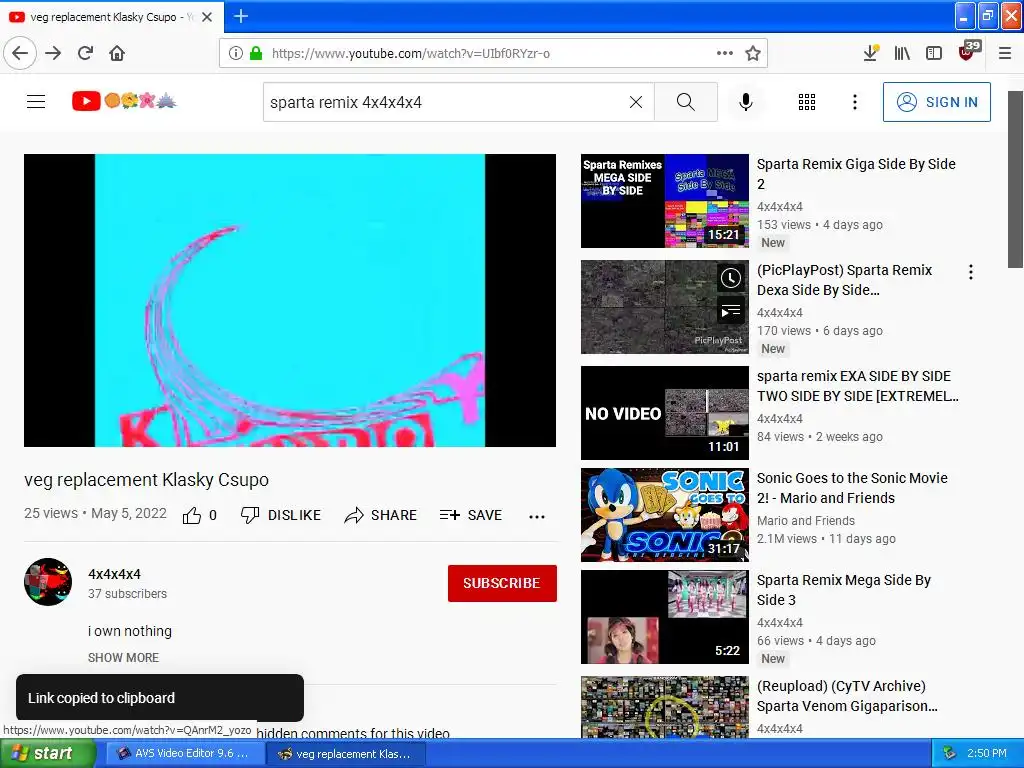This screenshot has width=1024, height=768.
Task: Expand description with SHOW MORE
Action: (123, 658)
